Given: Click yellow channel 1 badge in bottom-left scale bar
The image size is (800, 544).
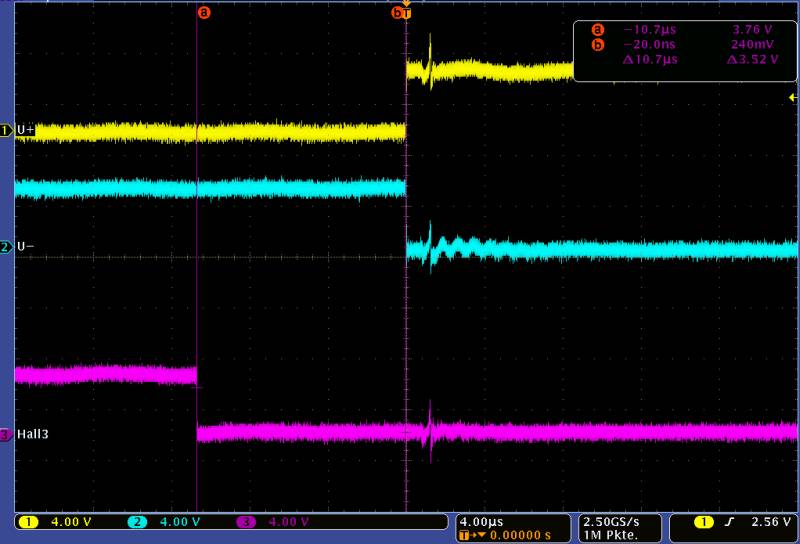Looking at the screenshot, I should (x=28, y=522).
